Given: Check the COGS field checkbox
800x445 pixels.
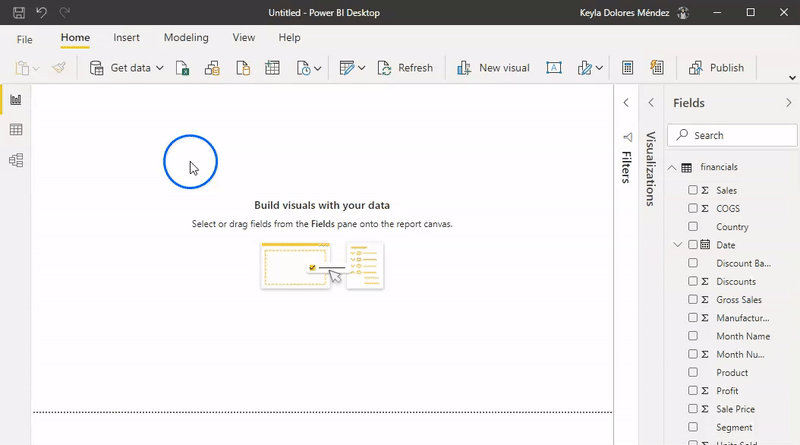Looking at the screenshot, I should pyautogui.click(x=692, y=208).
